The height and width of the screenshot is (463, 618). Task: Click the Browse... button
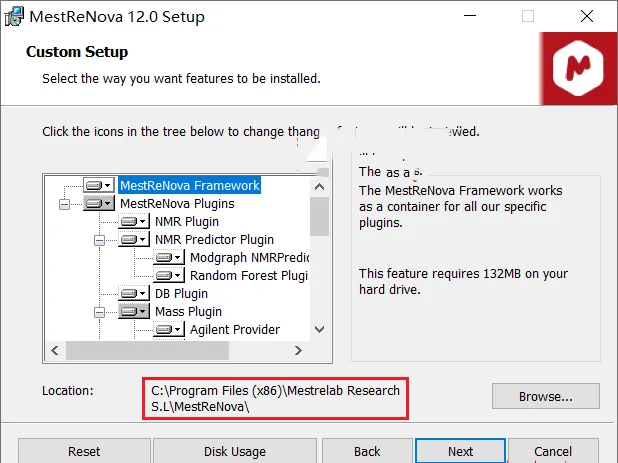[x=546, y=396]
